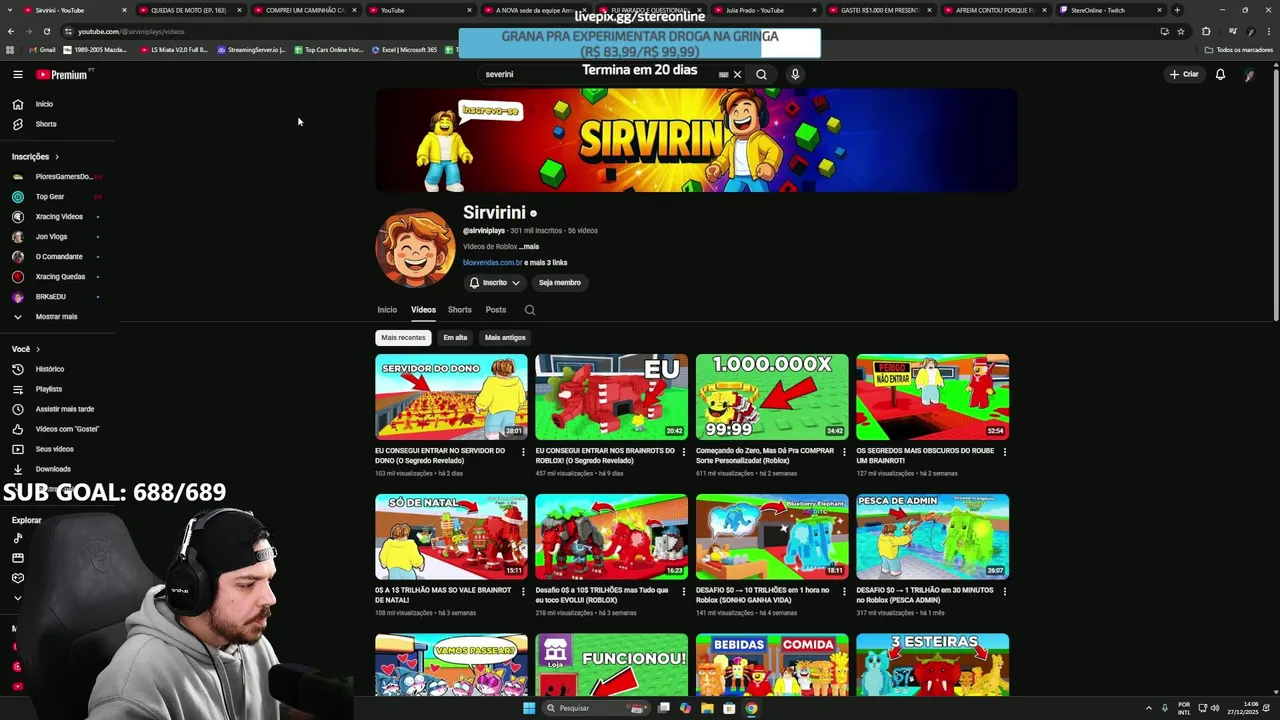Open the Gmail bookmark
This screenshot has width=1280, height=720.
(x=42, y=50)
